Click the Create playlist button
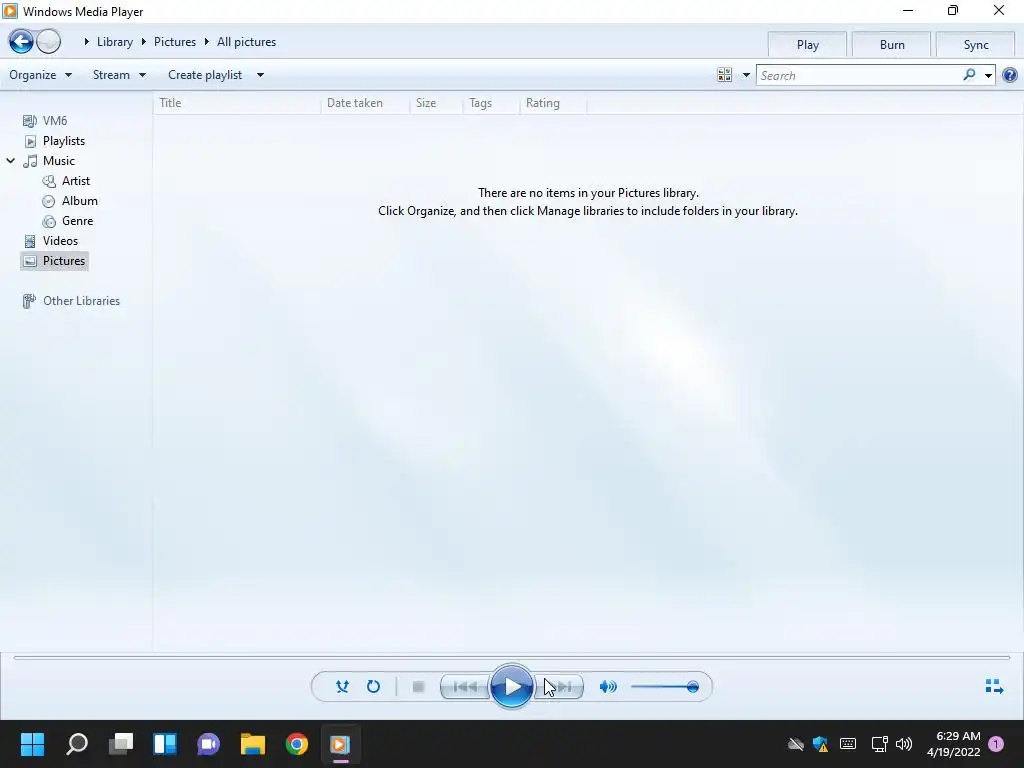 205,75
